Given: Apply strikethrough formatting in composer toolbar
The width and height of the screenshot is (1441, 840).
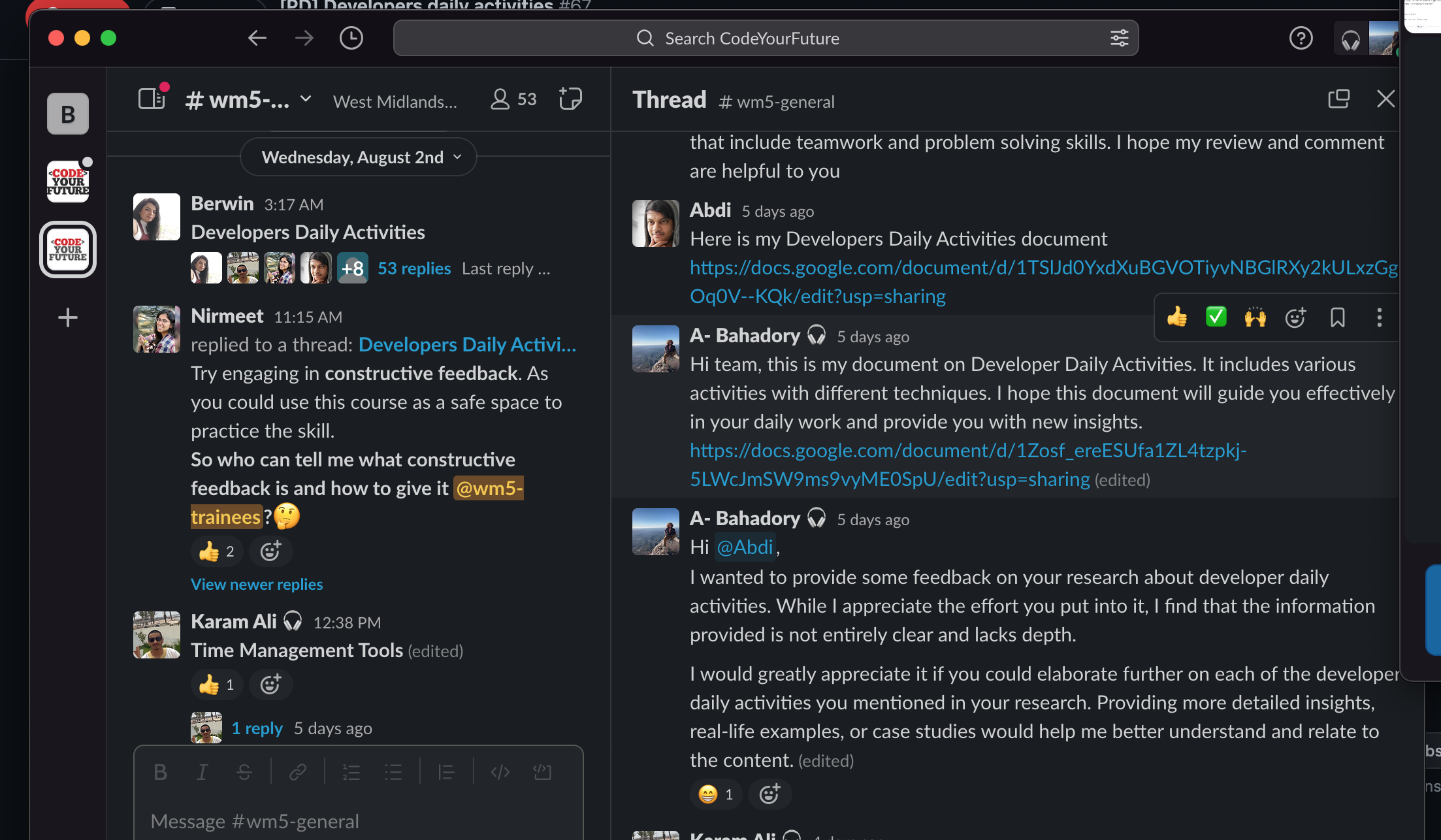Looking at the screenshot, I should pyautogui.click(x=244, y=771).
